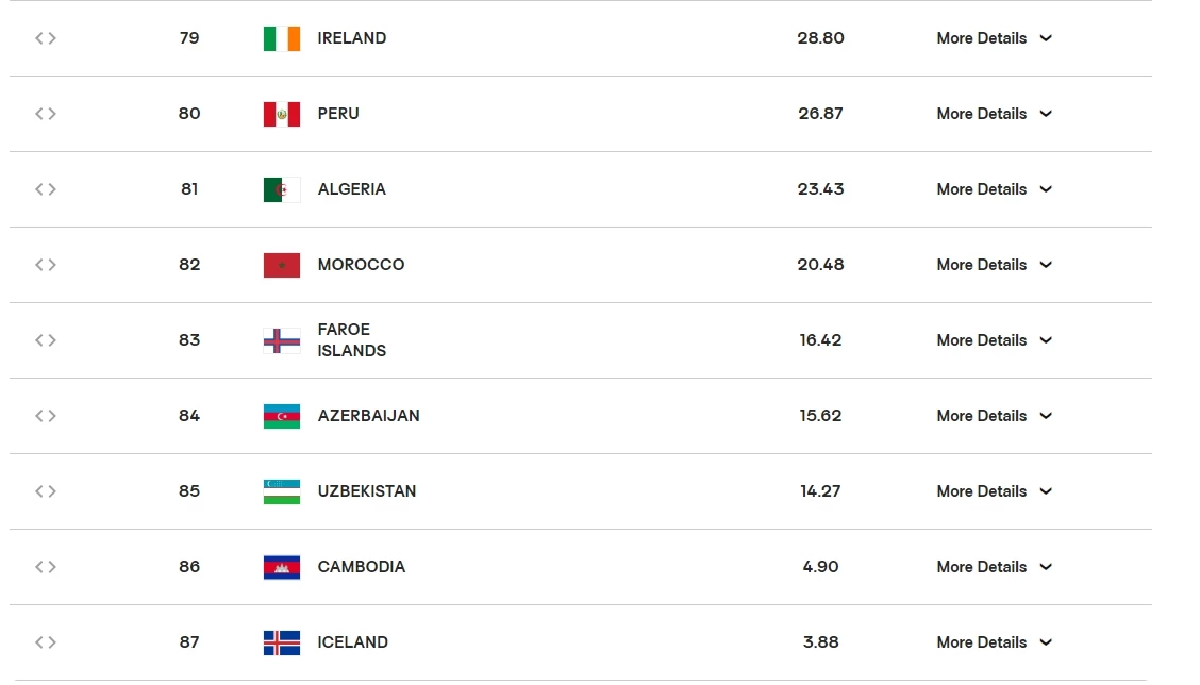Show More Details for Morocco
The image size is (1200, 685).
click(994, 265)
